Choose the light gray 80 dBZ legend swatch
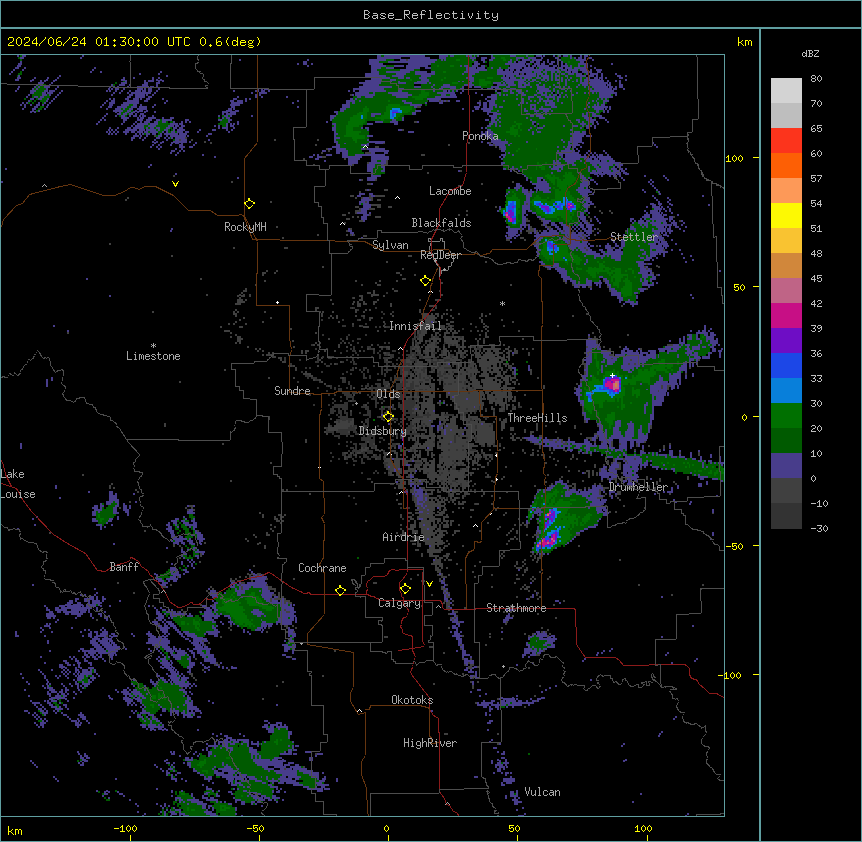 (786, 91)
